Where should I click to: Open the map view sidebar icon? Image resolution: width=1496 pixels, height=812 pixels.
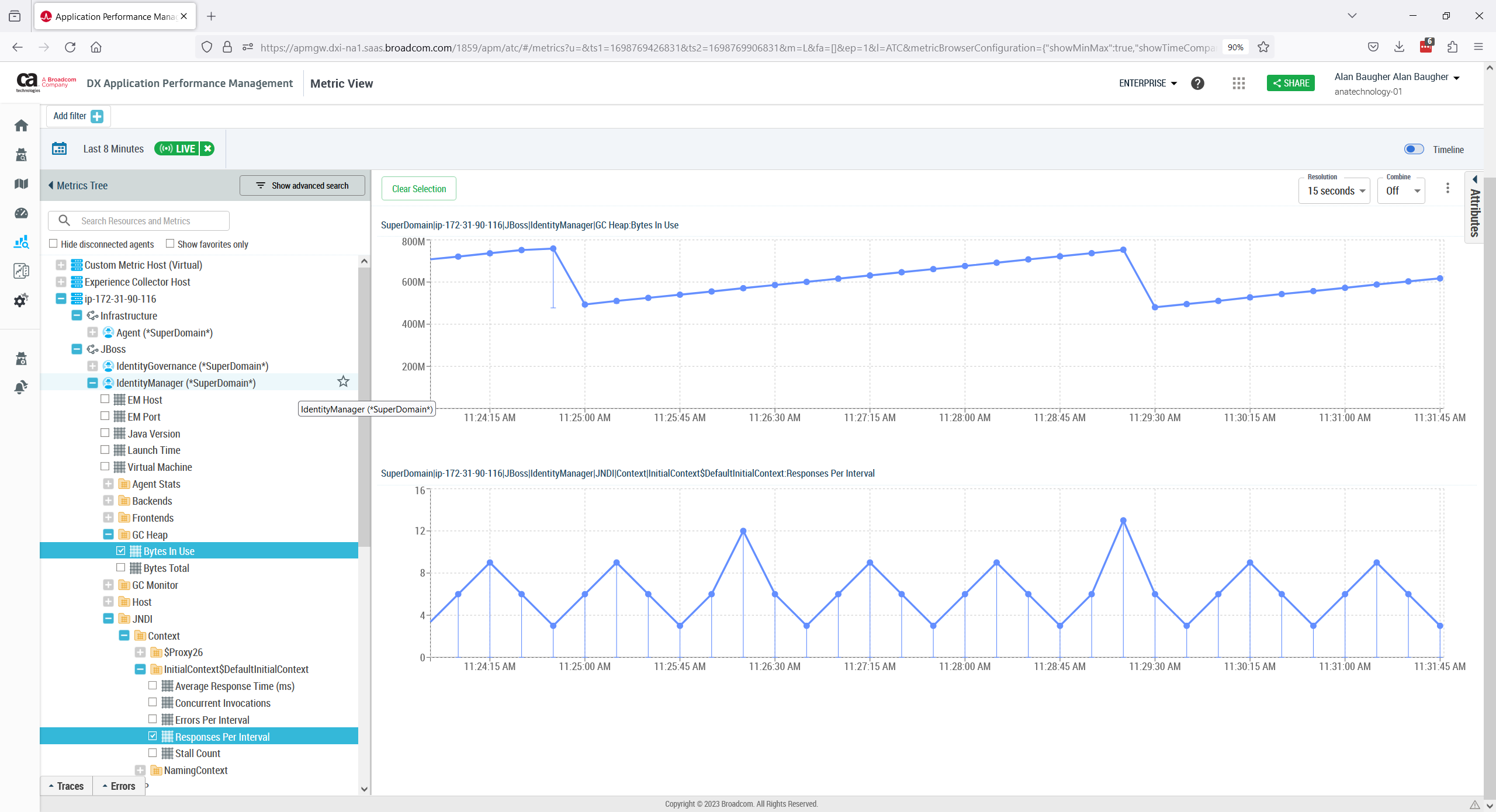[22, 184]
